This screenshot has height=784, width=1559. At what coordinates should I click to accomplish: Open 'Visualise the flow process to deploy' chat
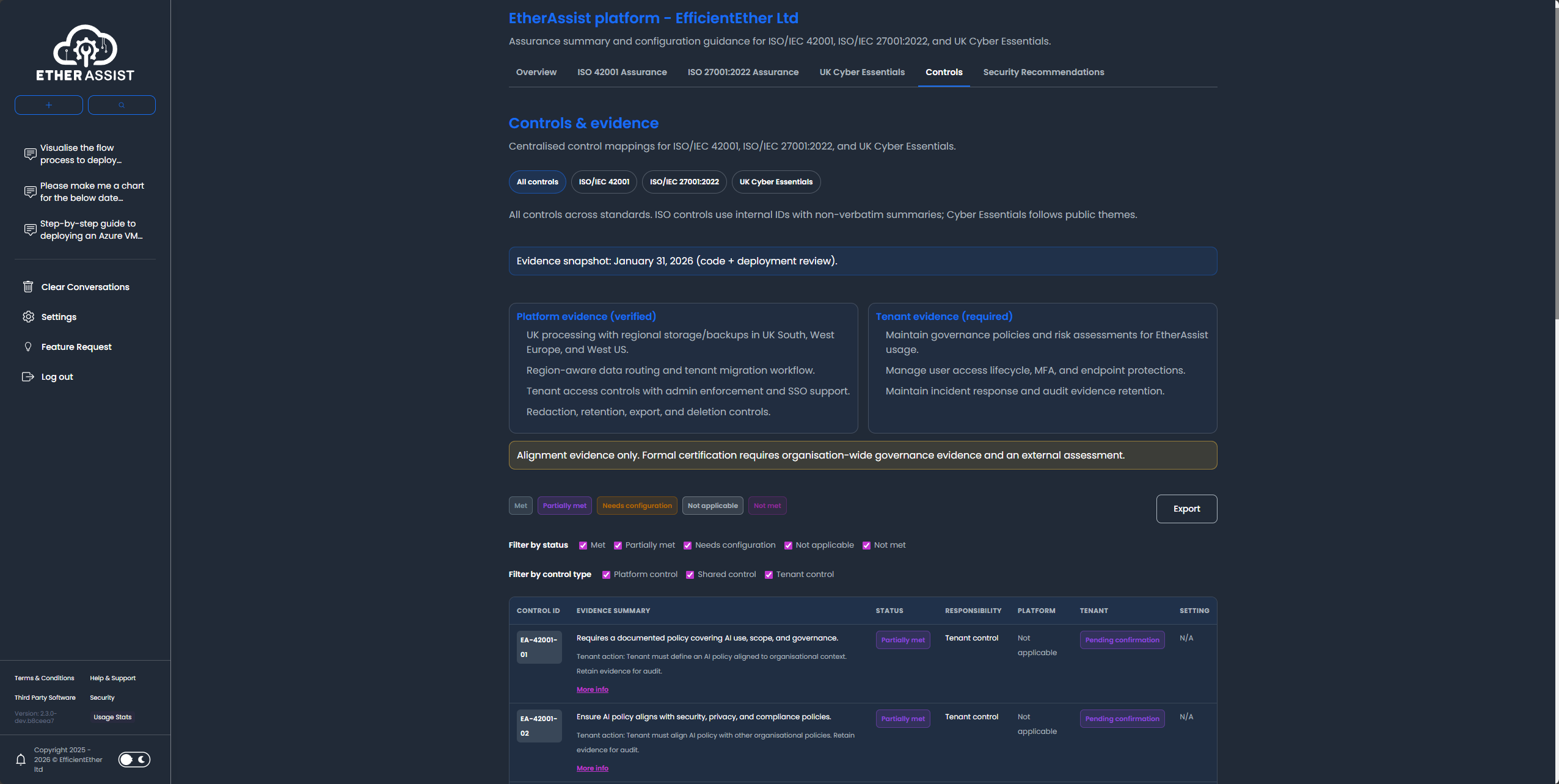tap(85, 154)
